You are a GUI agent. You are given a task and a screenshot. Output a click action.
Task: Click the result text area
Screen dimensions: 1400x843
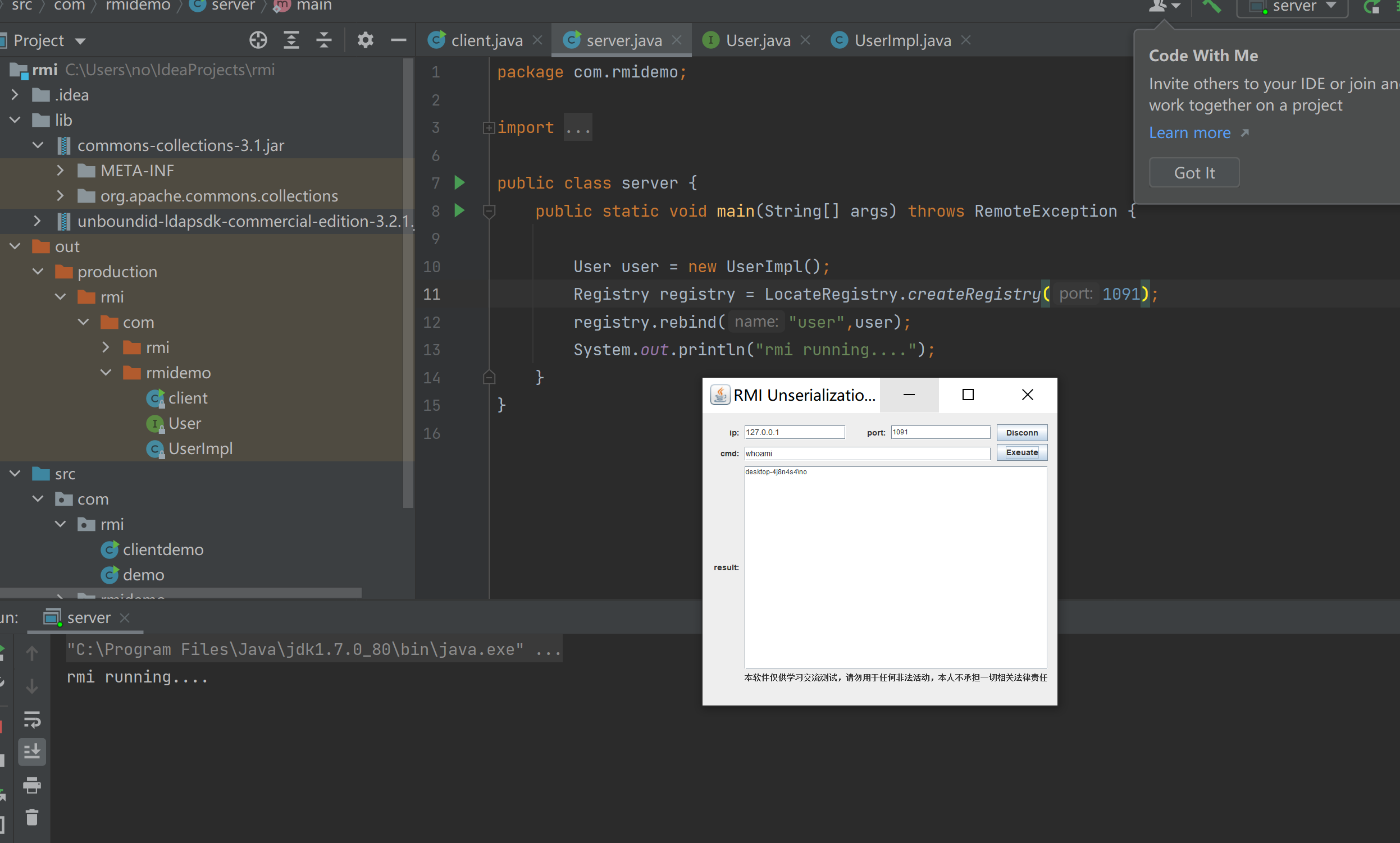point(896,567)
